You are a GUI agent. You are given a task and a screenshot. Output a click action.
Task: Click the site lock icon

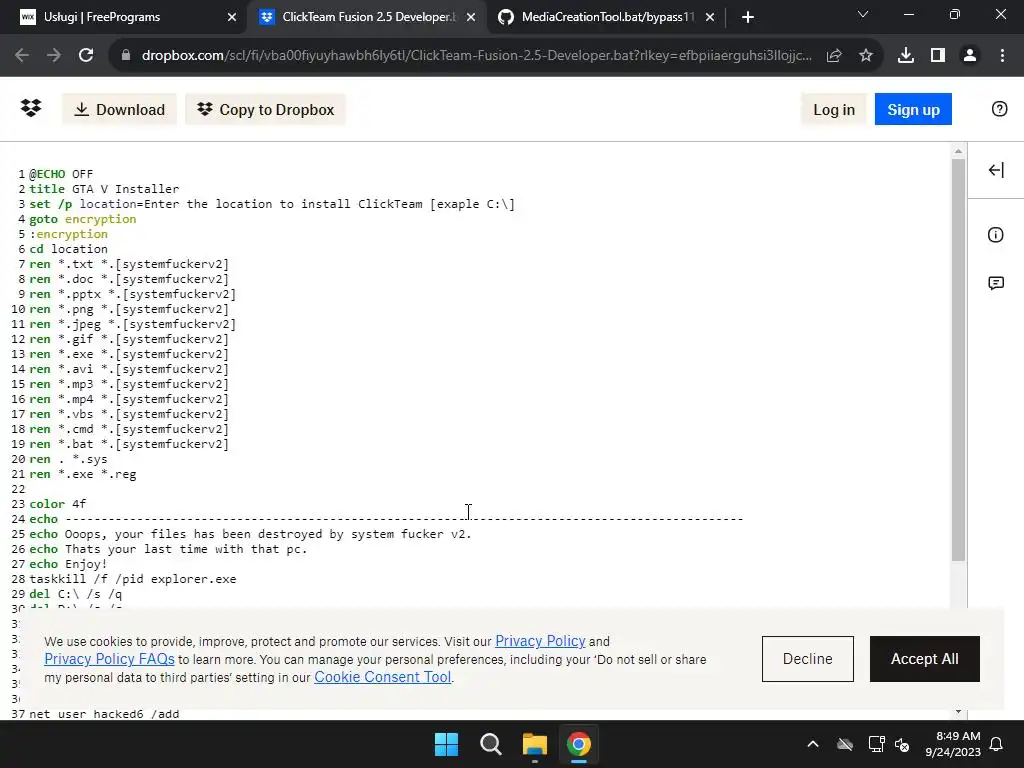click(x=125, y=56)
